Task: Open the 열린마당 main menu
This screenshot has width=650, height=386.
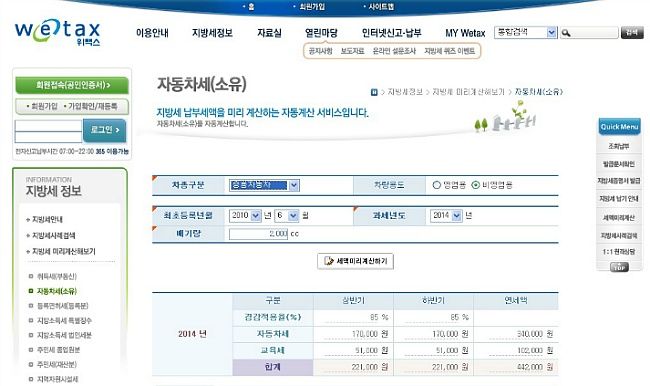Action: 321,33
